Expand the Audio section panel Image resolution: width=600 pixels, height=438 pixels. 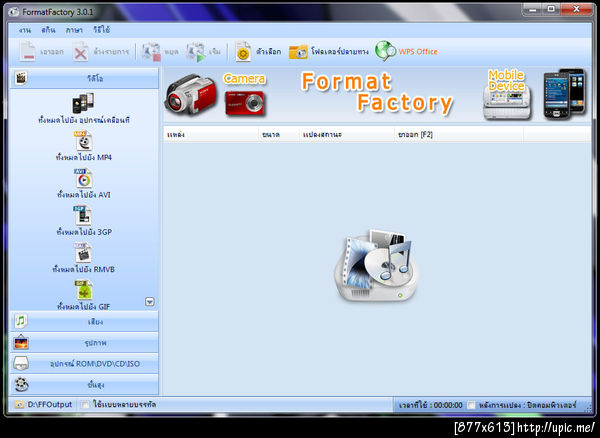(84, 321)
